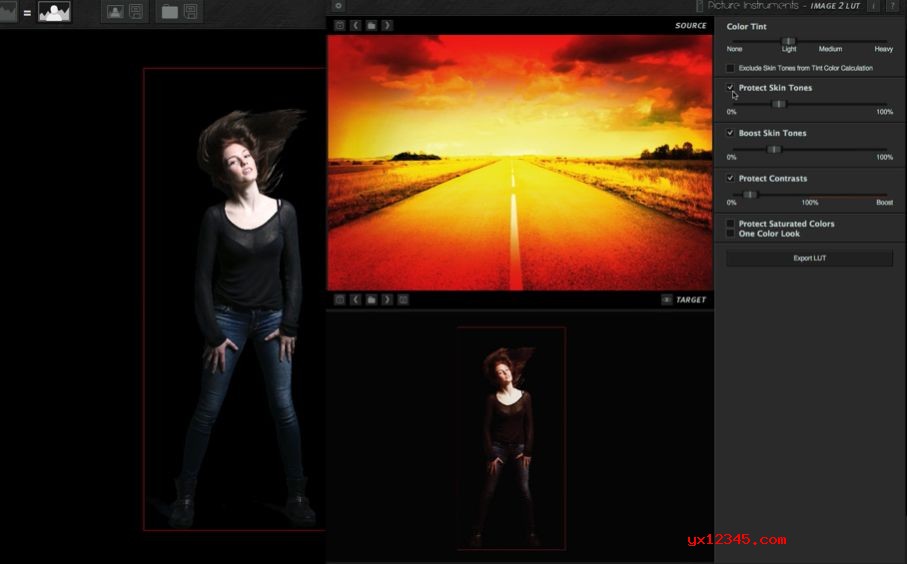Enable Protect Saturated Colors checkbox
908x564 pixels.
(x=730, y=224)
